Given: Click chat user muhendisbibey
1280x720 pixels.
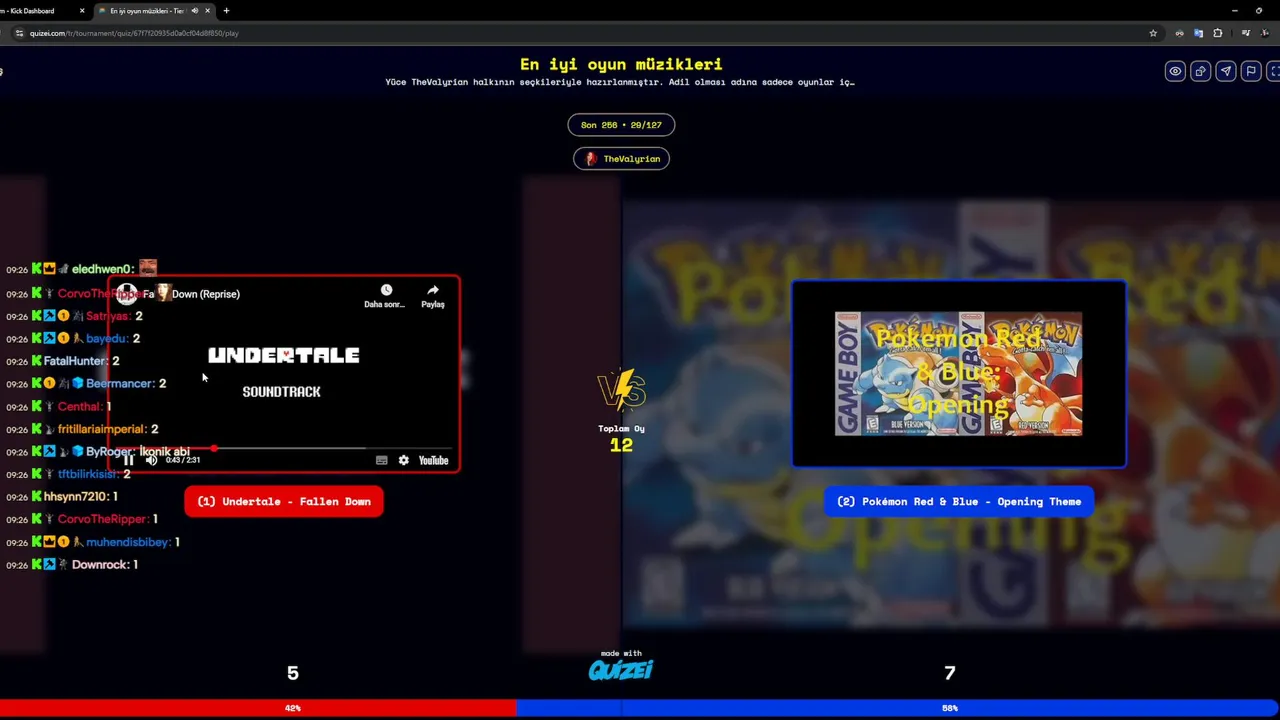Looking at the screenshot, I should pos(129,542).
